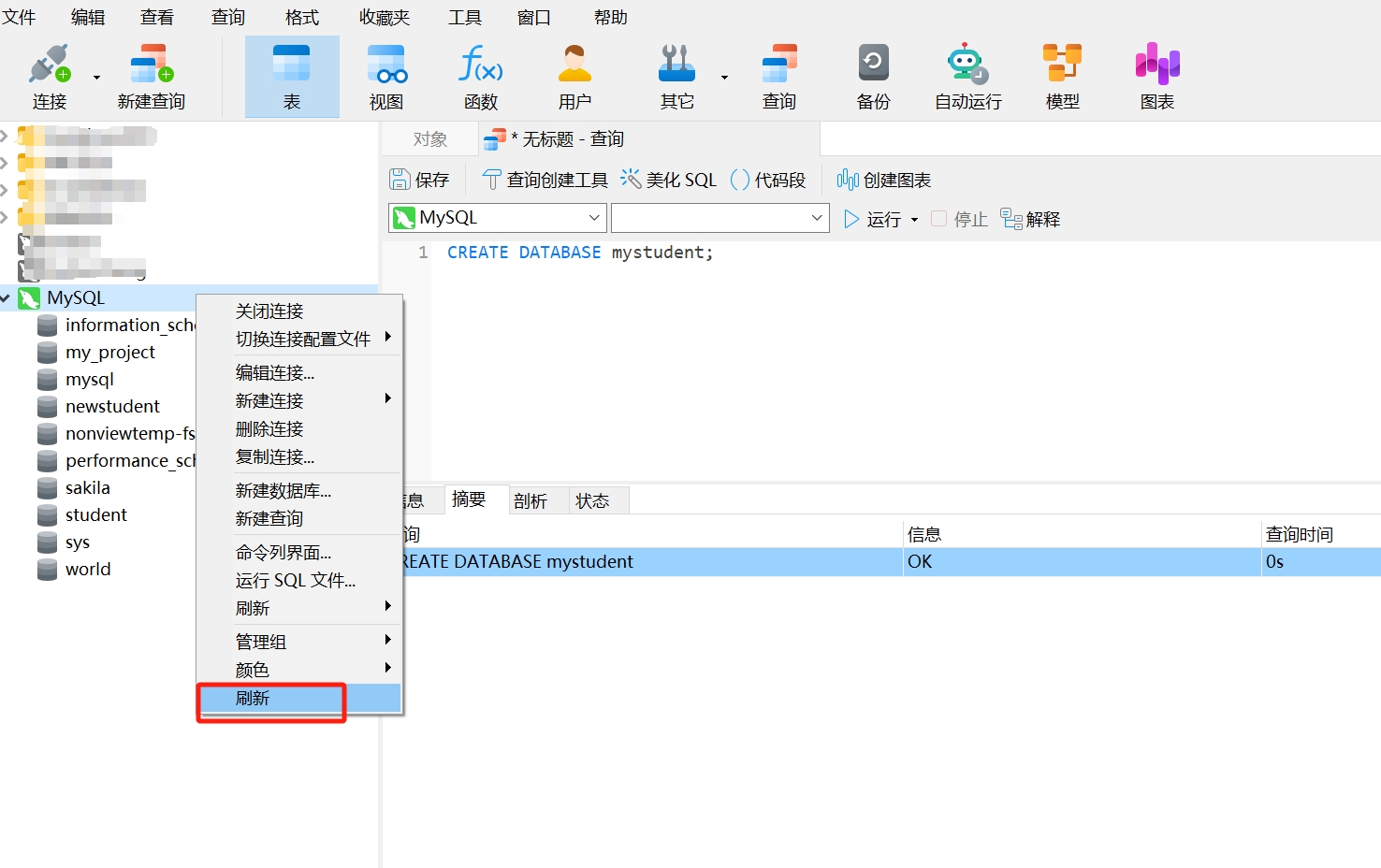1381x868 pixels.
Task: Open the 帮助 menu
Action: (611, 17)
